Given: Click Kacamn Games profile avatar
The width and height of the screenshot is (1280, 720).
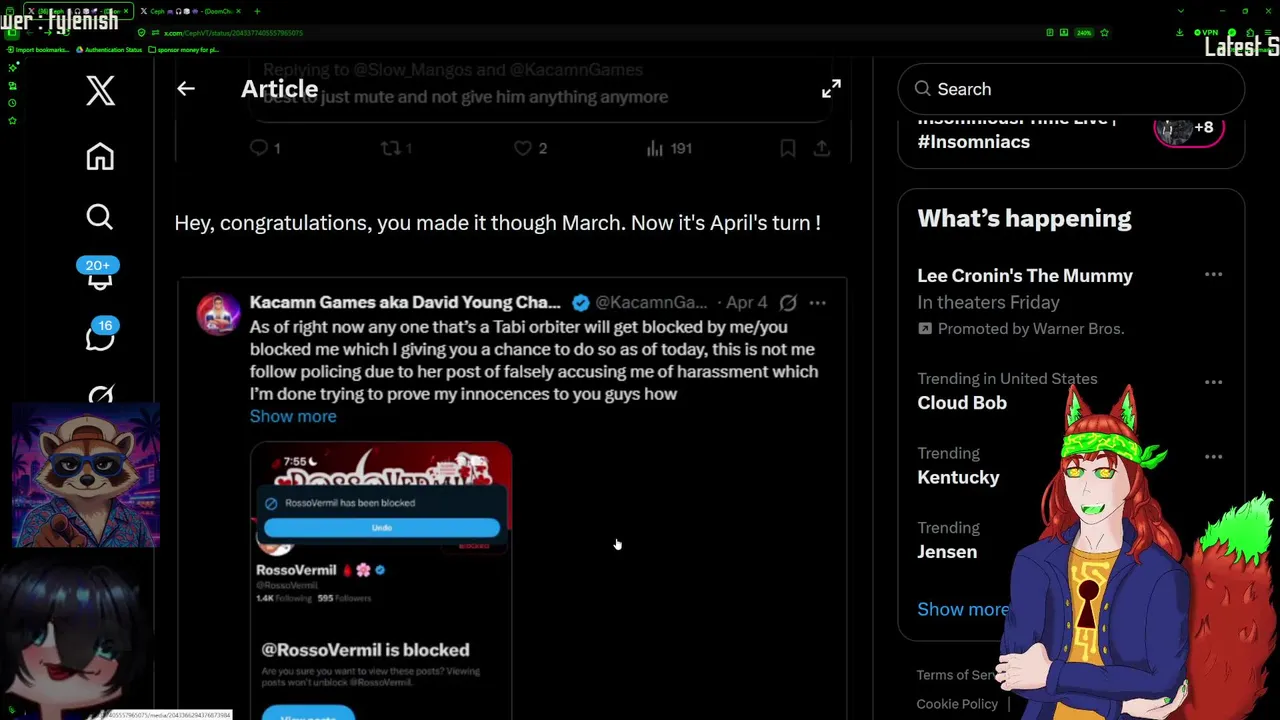Looking at the screenshot, I should (x=218, y=314).
